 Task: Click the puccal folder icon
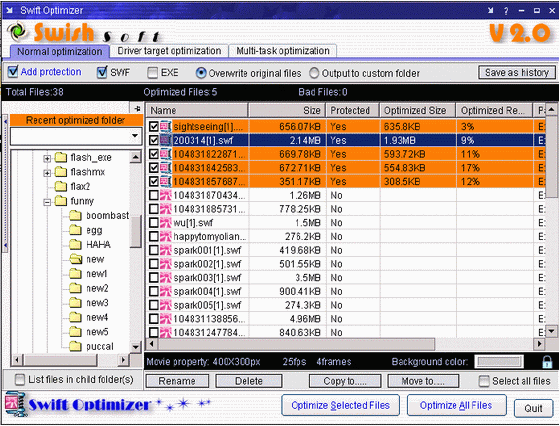pos(75,346)
